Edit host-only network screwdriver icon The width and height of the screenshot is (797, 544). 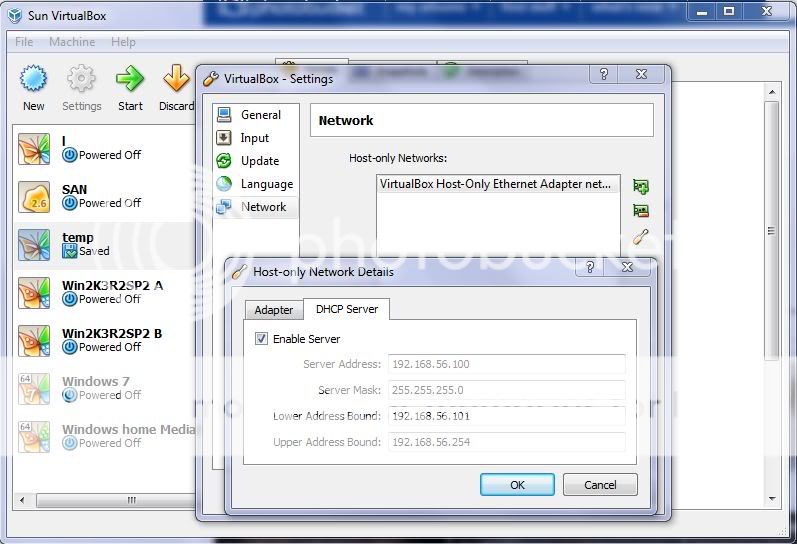pyautogui.click(x=641, y=236)
